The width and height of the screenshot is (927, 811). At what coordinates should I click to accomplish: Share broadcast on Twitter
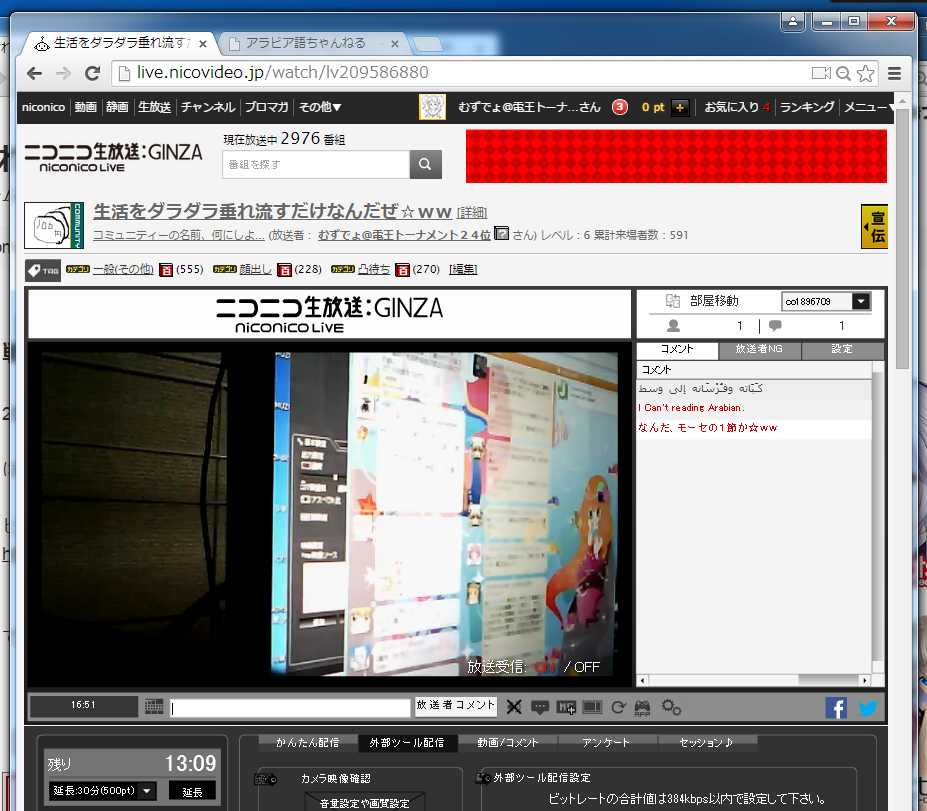coord(868,708)
